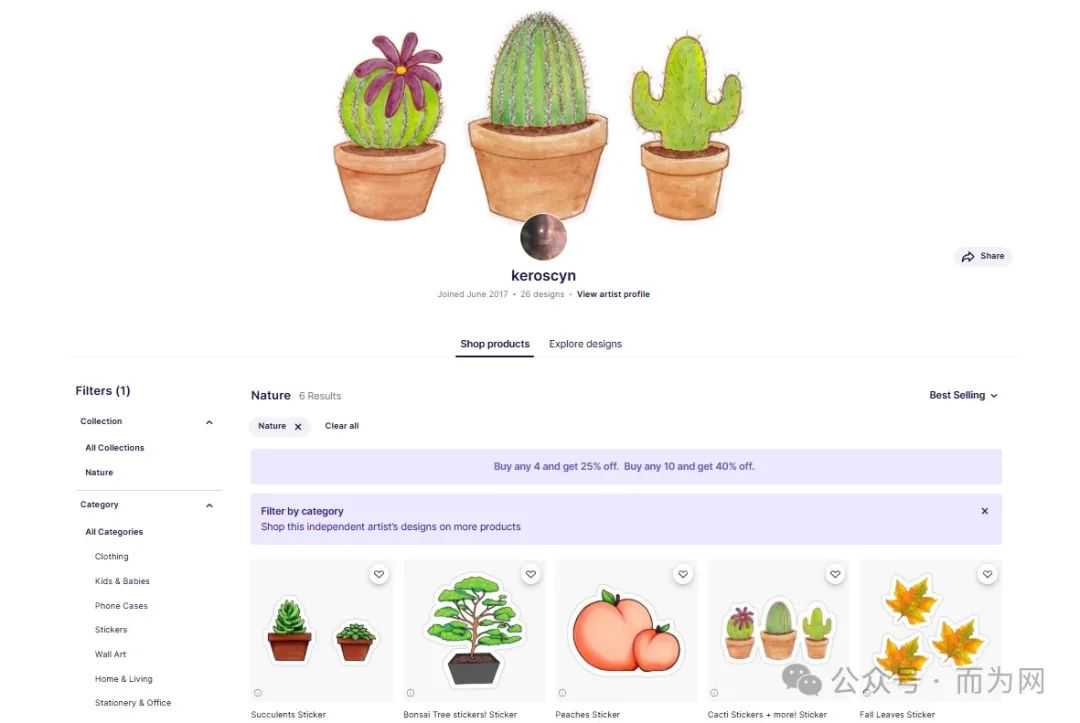
Task: Click the Share arrow button
Action: click(x=983, y=256)
